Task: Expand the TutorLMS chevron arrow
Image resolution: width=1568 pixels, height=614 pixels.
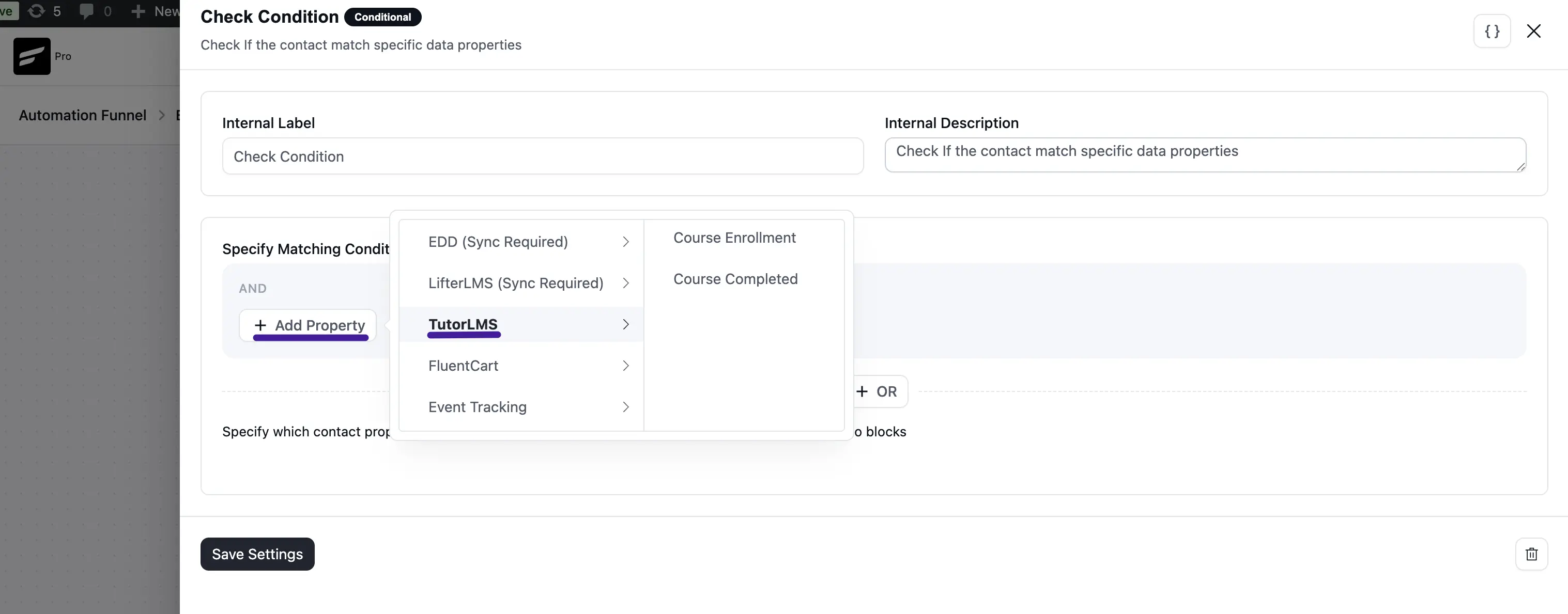Action: pos(625,325)
